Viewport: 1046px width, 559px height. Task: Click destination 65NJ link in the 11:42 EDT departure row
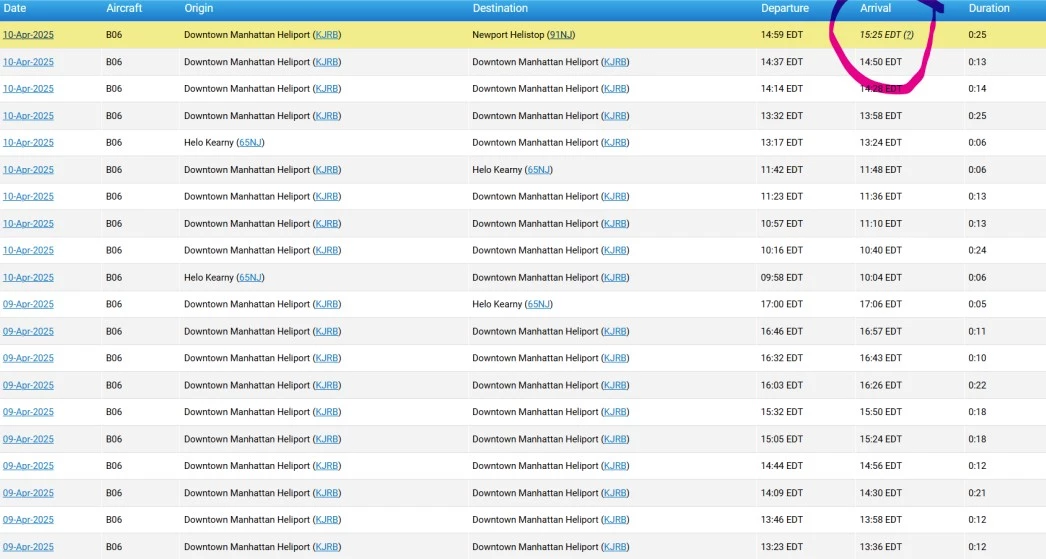click(x=539, y=169)
